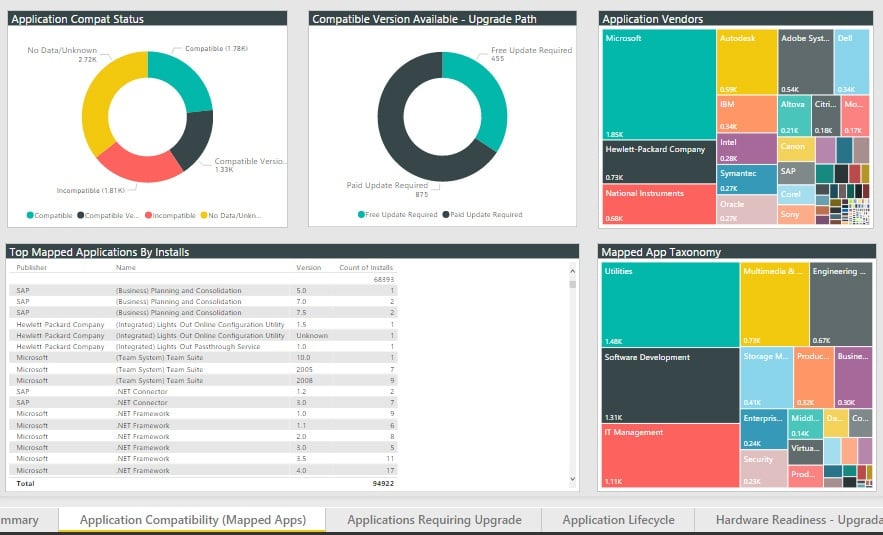Select Security taxonomy tile
The height and width of the screenshot is (535, 883).
coord(764,468)
